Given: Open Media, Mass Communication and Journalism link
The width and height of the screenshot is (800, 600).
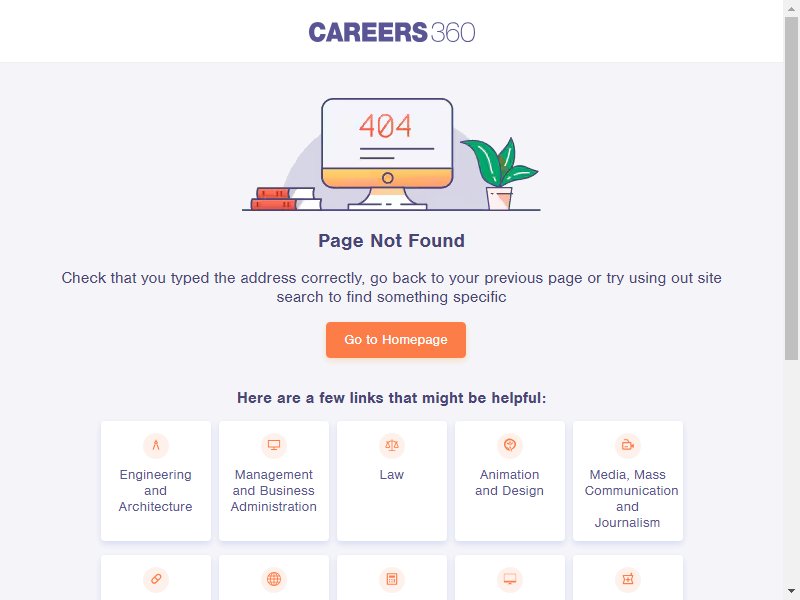Looking at the screenshot, I should (628, 481).
